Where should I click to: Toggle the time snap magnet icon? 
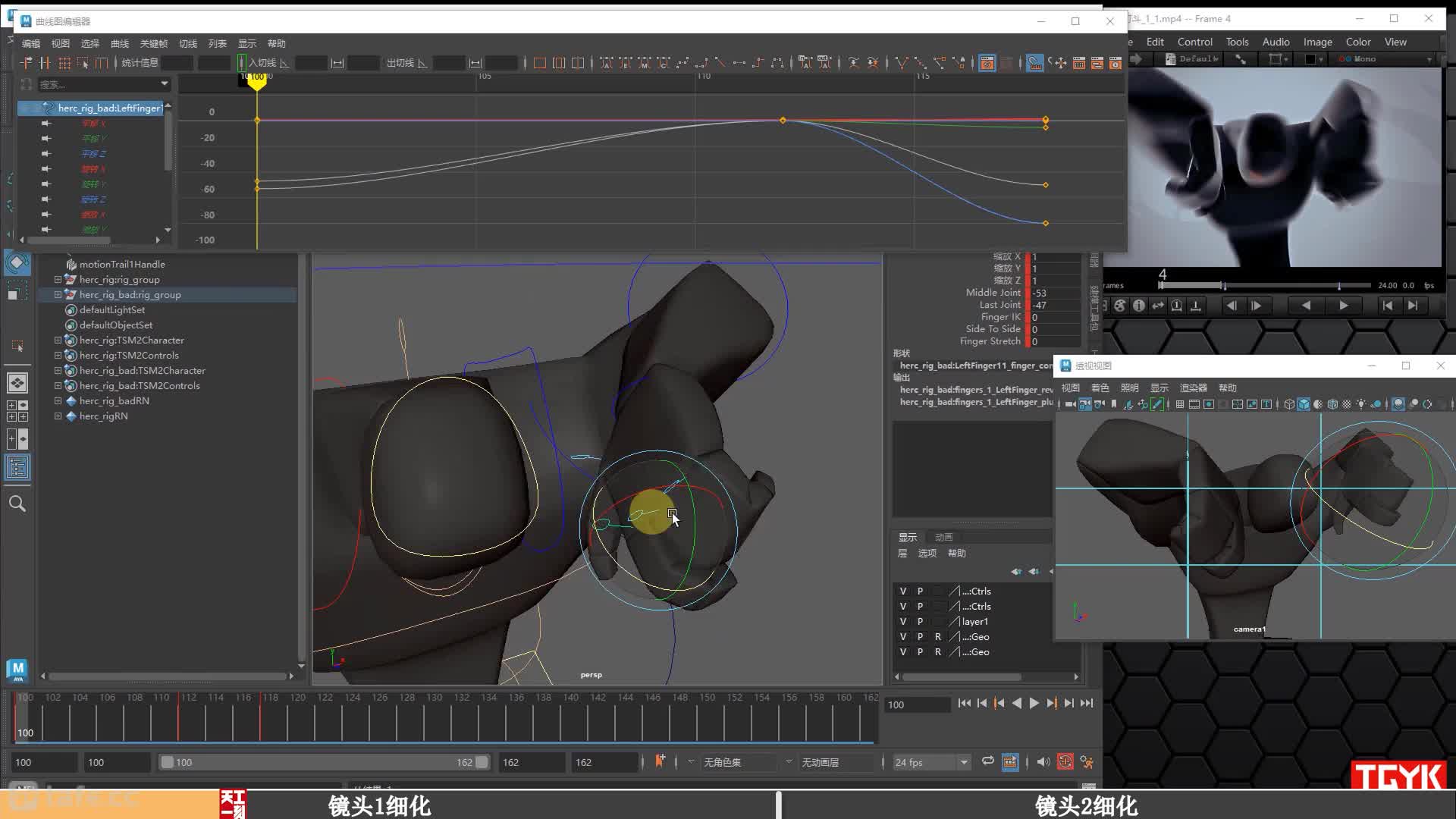tap(1035, 63)
